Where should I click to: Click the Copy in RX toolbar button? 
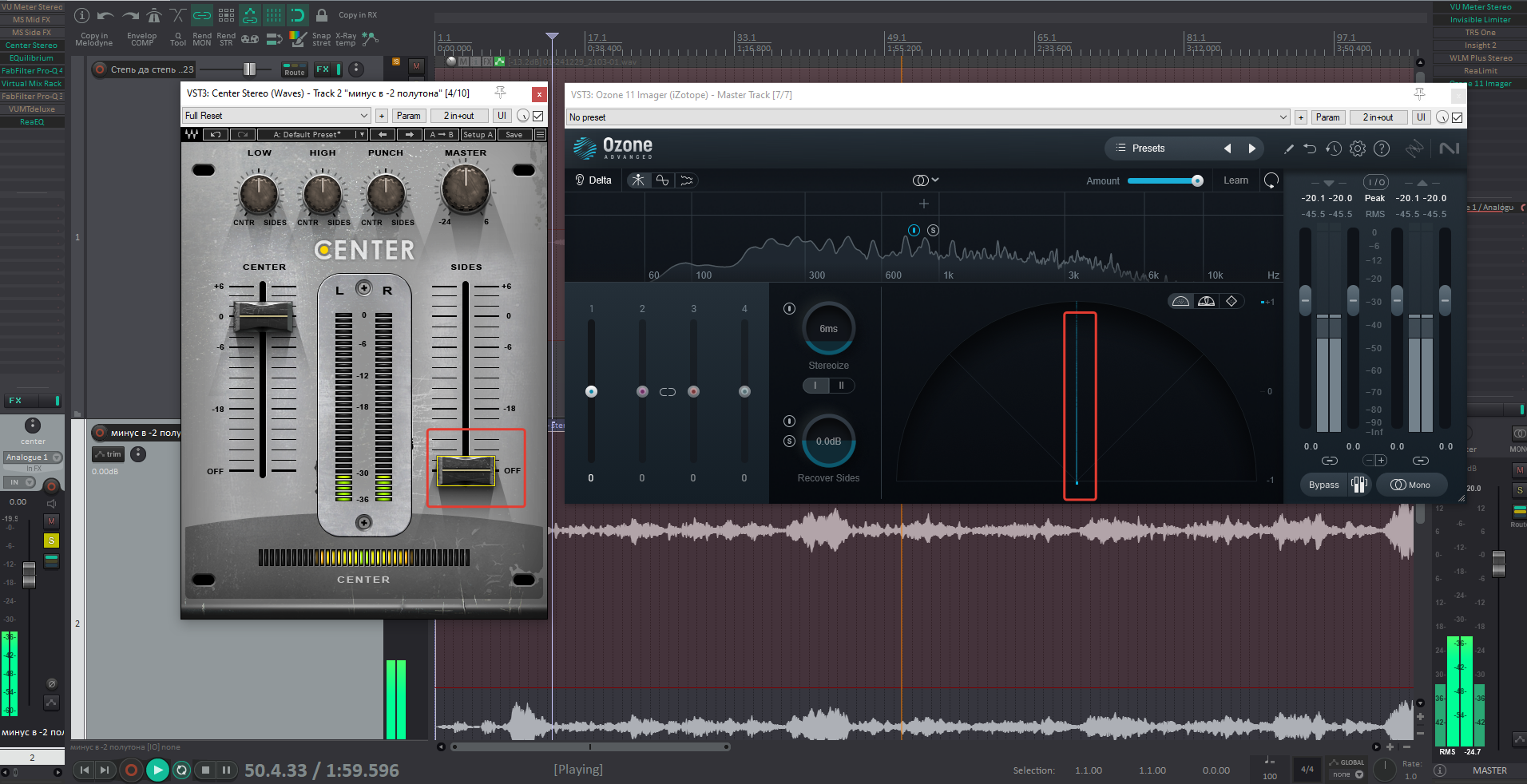358,15
